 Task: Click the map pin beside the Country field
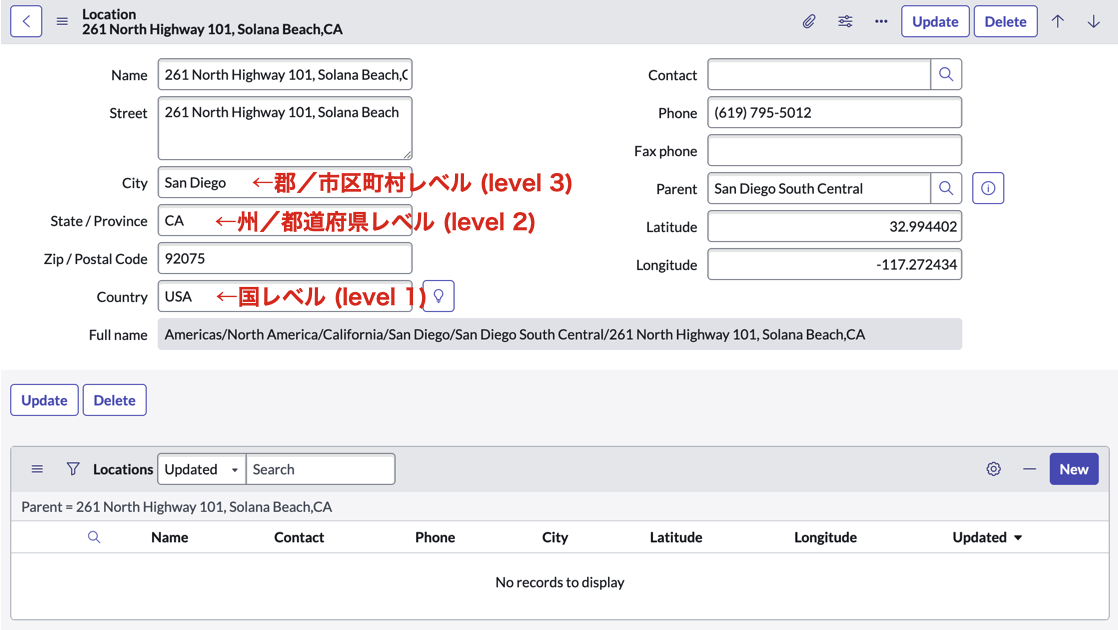click(437, 296)
